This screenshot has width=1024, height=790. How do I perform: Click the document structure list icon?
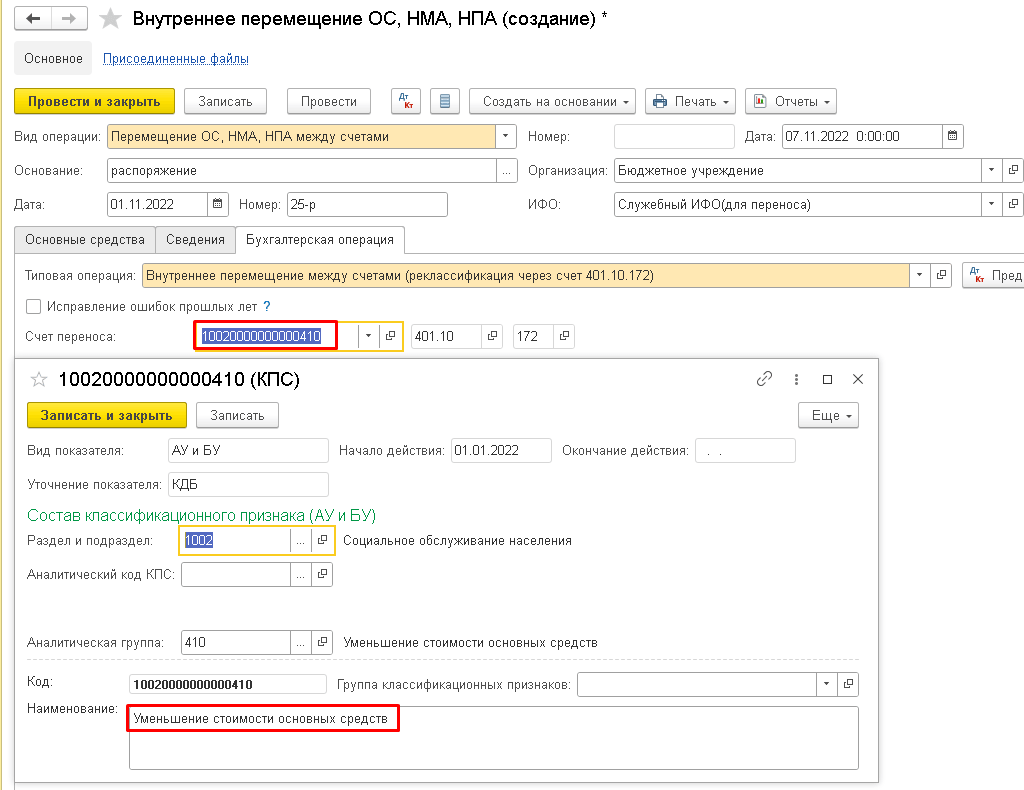point(444,101)
